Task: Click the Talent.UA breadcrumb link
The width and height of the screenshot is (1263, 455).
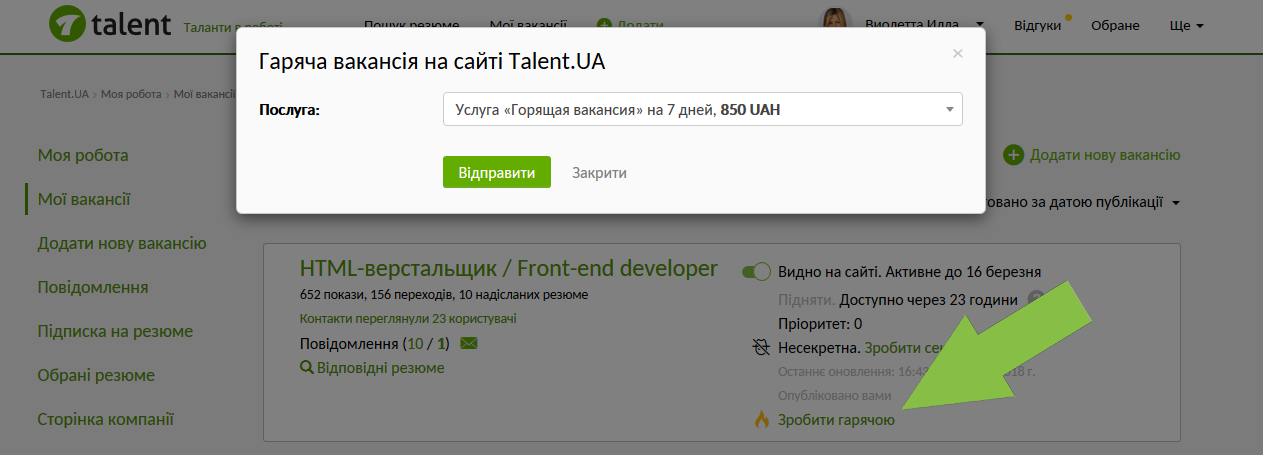Action: (65, 94)
